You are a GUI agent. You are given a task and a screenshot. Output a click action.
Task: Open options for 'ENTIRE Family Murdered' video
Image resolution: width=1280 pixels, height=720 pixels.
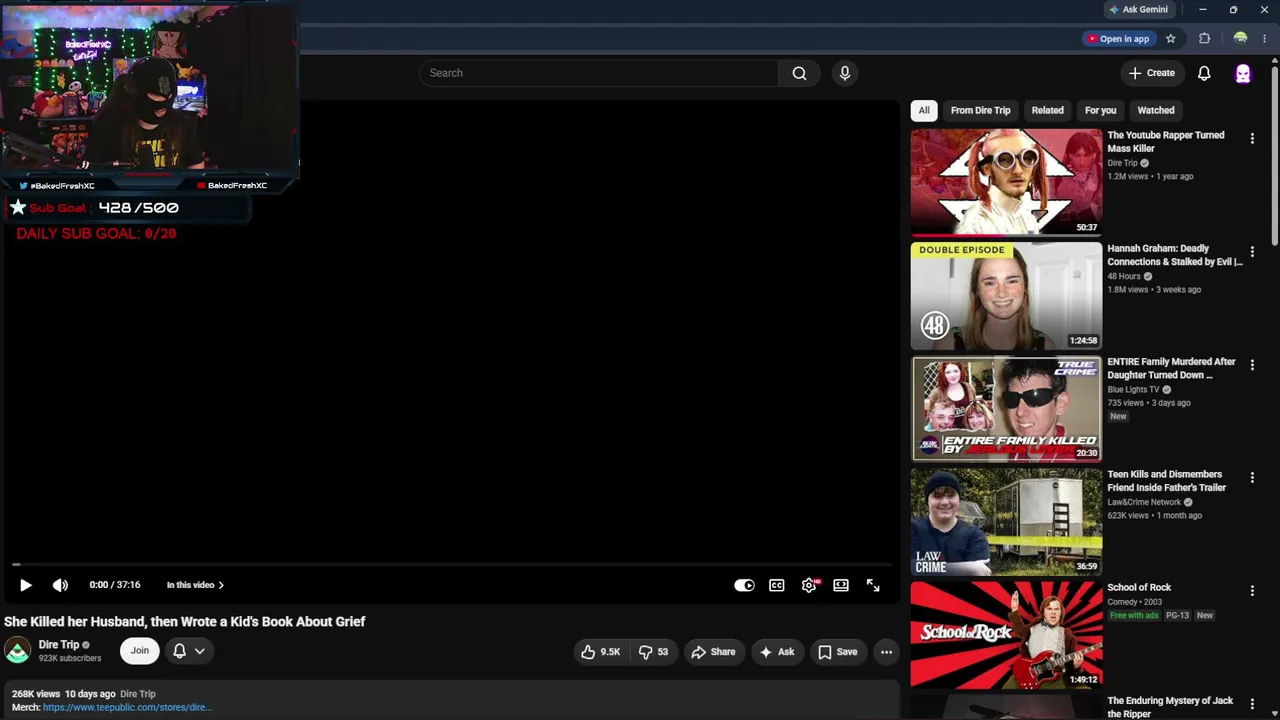click(1252, 365)
